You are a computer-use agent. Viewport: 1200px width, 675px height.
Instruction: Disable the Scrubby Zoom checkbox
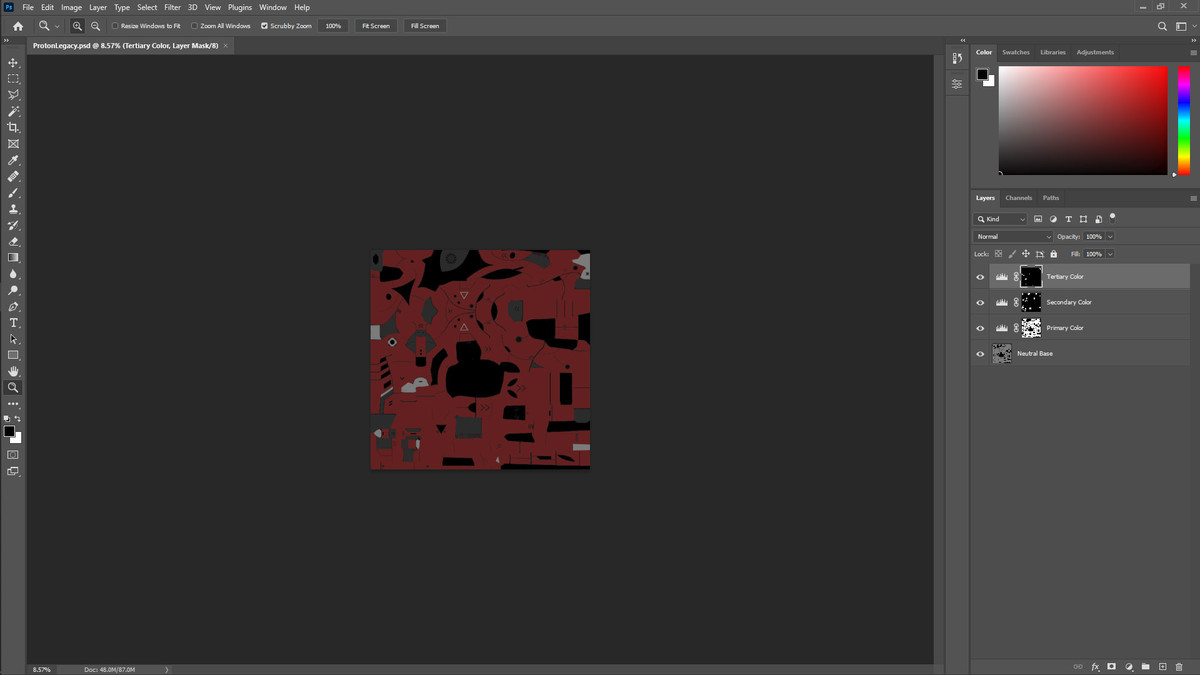264,26
